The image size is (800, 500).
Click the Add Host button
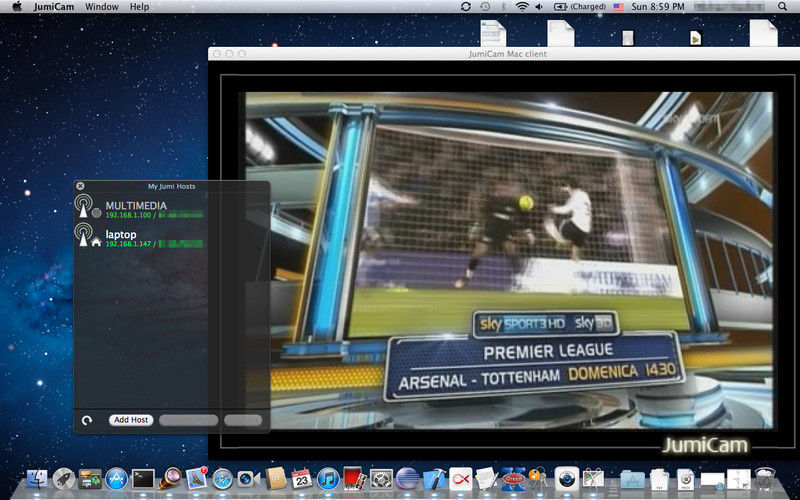click(x=131, y=420)
